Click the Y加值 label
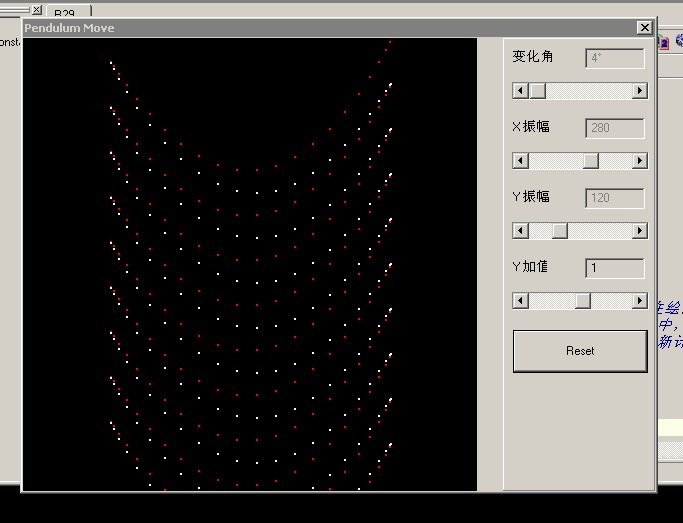 point(530,266)
